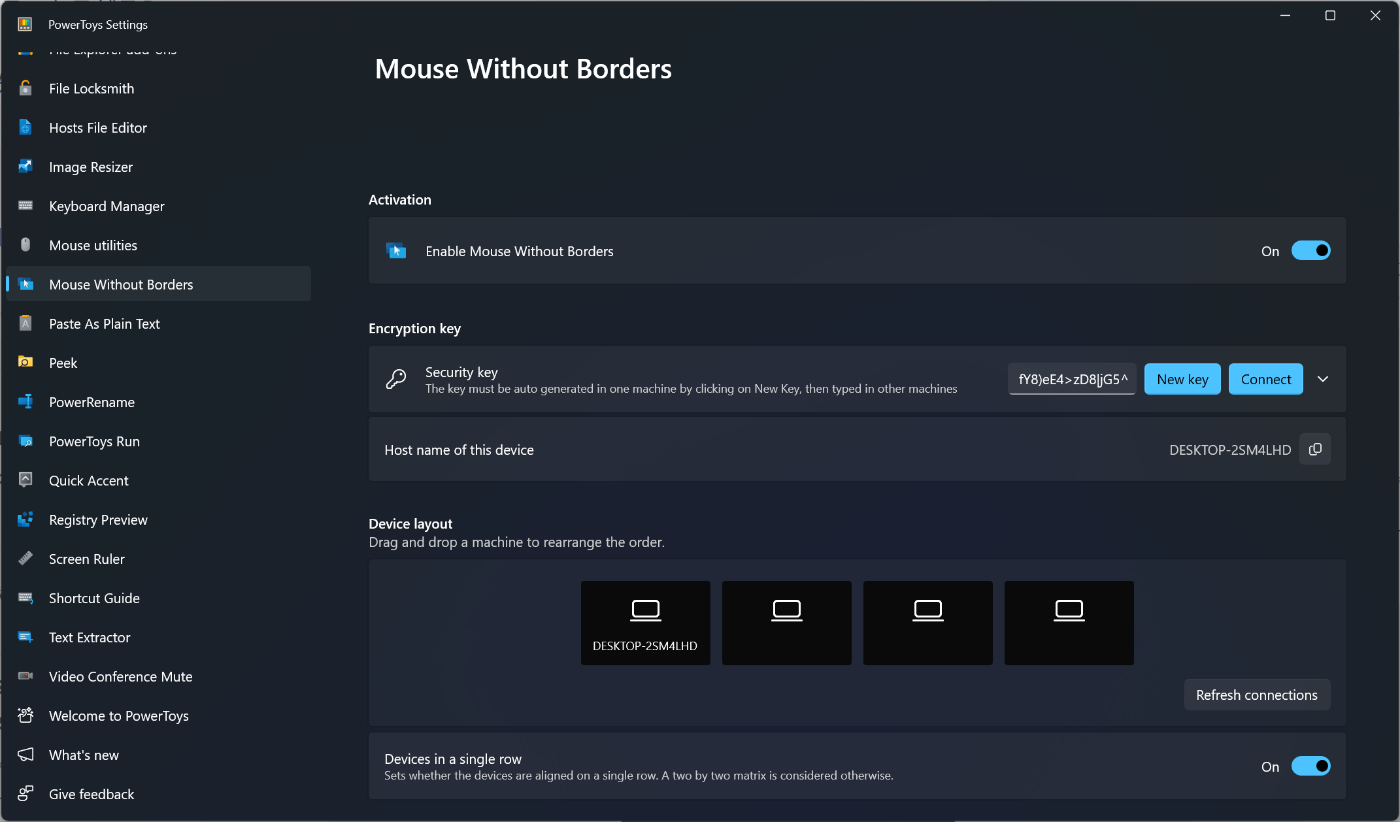Click the Enable Mouse Without Borders row icon

396,251
